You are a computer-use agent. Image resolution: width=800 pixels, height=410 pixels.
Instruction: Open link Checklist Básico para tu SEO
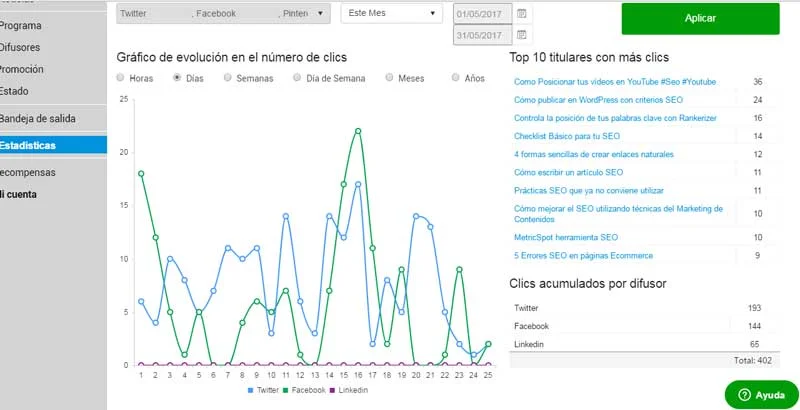pos(567,136)
